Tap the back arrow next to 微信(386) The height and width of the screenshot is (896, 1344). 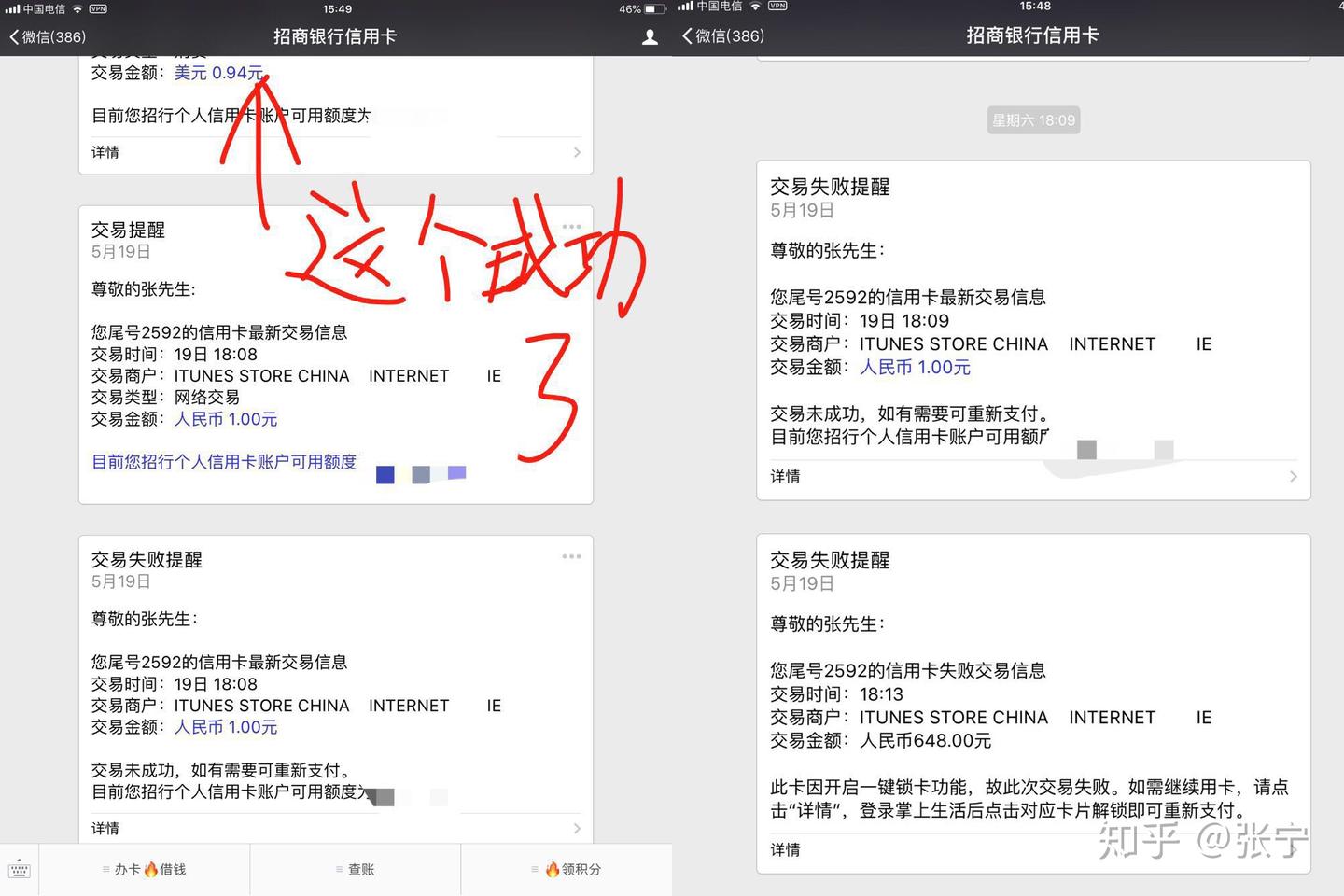click(x=14, y=36)
